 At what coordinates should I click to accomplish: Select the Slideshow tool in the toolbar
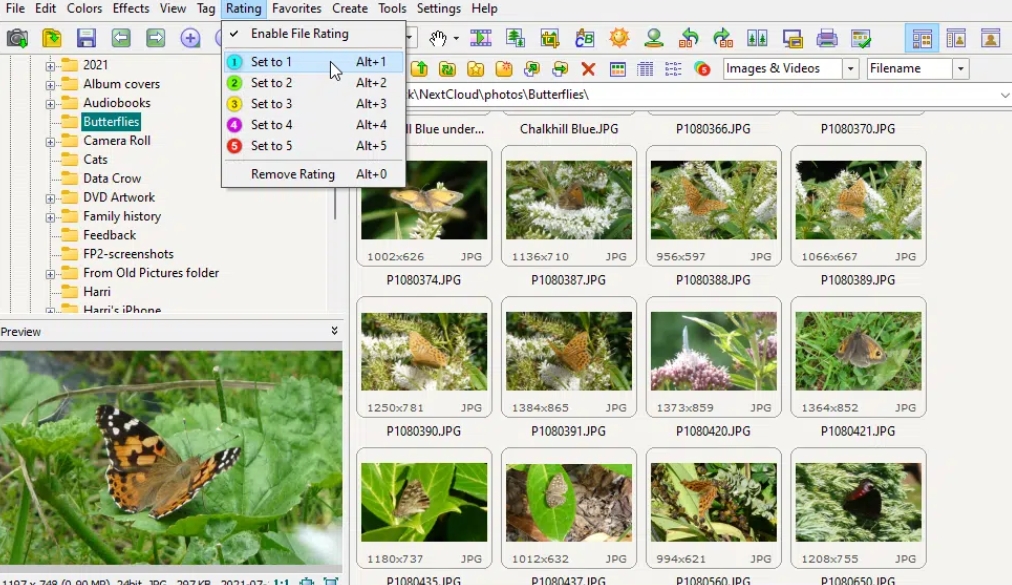tap(481, 39)
